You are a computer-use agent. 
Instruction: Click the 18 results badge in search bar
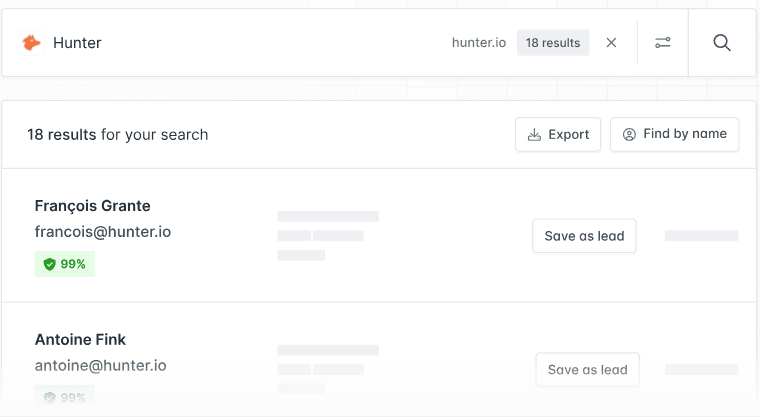pyautogui.click(x=553, y=43)
